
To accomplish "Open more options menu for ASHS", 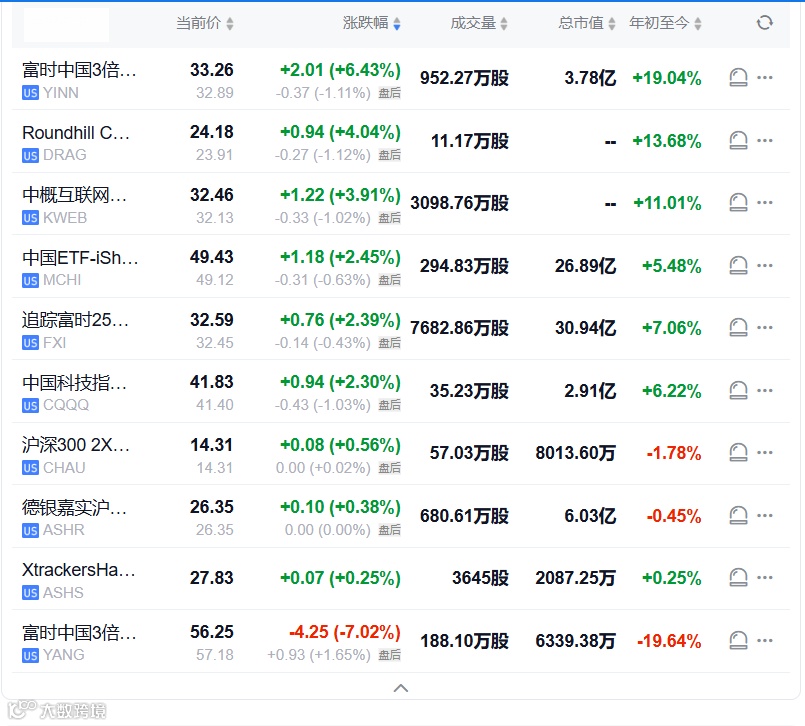I will (x=765, y=578).
